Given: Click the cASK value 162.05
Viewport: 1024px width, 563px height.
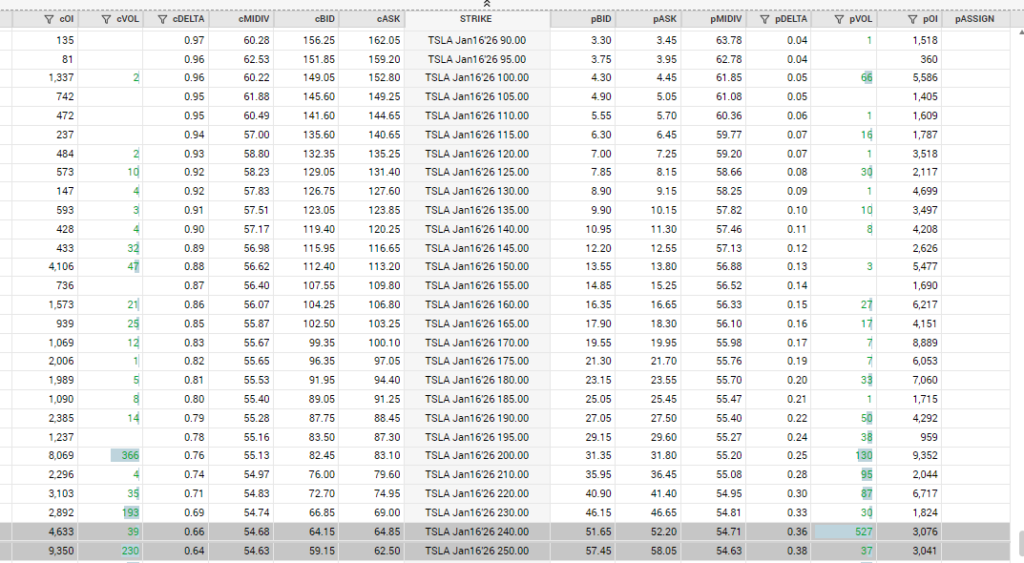Looking at the screenshot, I should coord(384,40).
